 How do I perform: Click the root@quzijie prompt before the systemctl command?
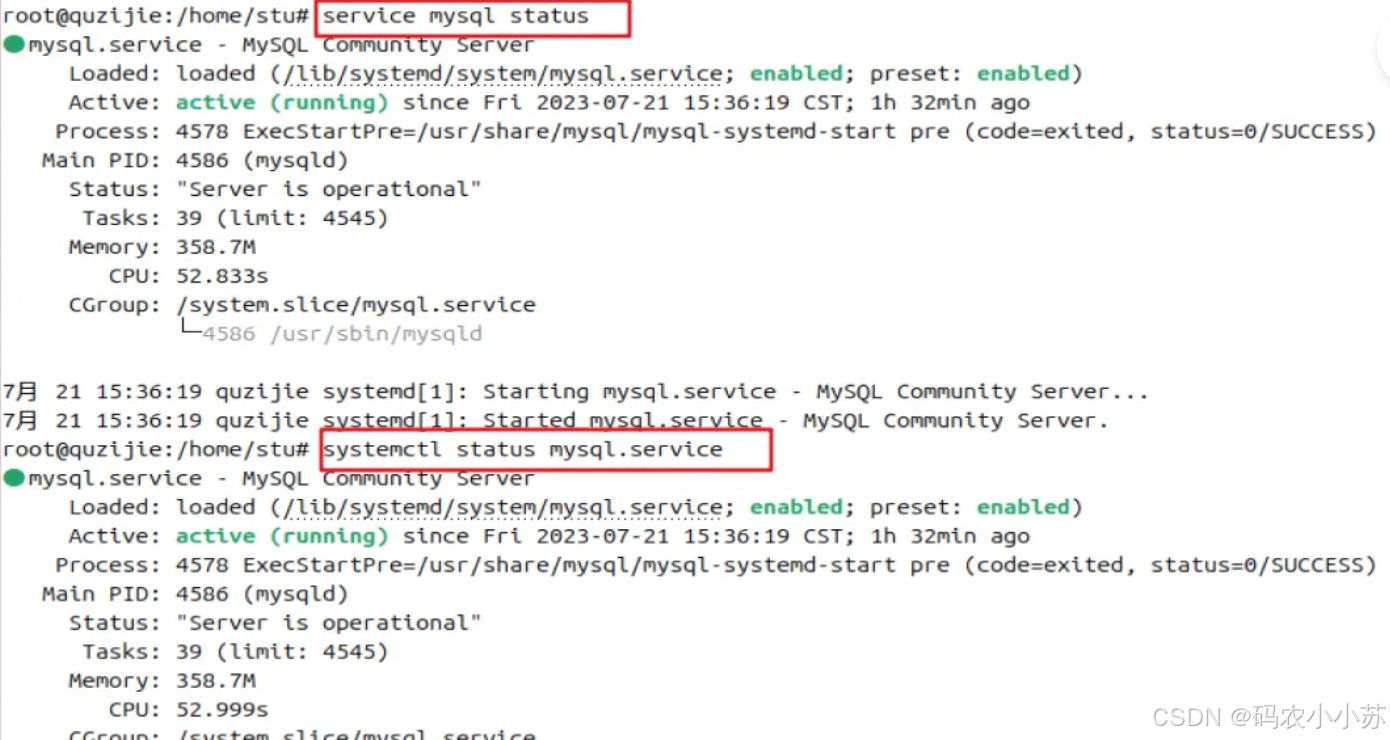click(157, 450)
